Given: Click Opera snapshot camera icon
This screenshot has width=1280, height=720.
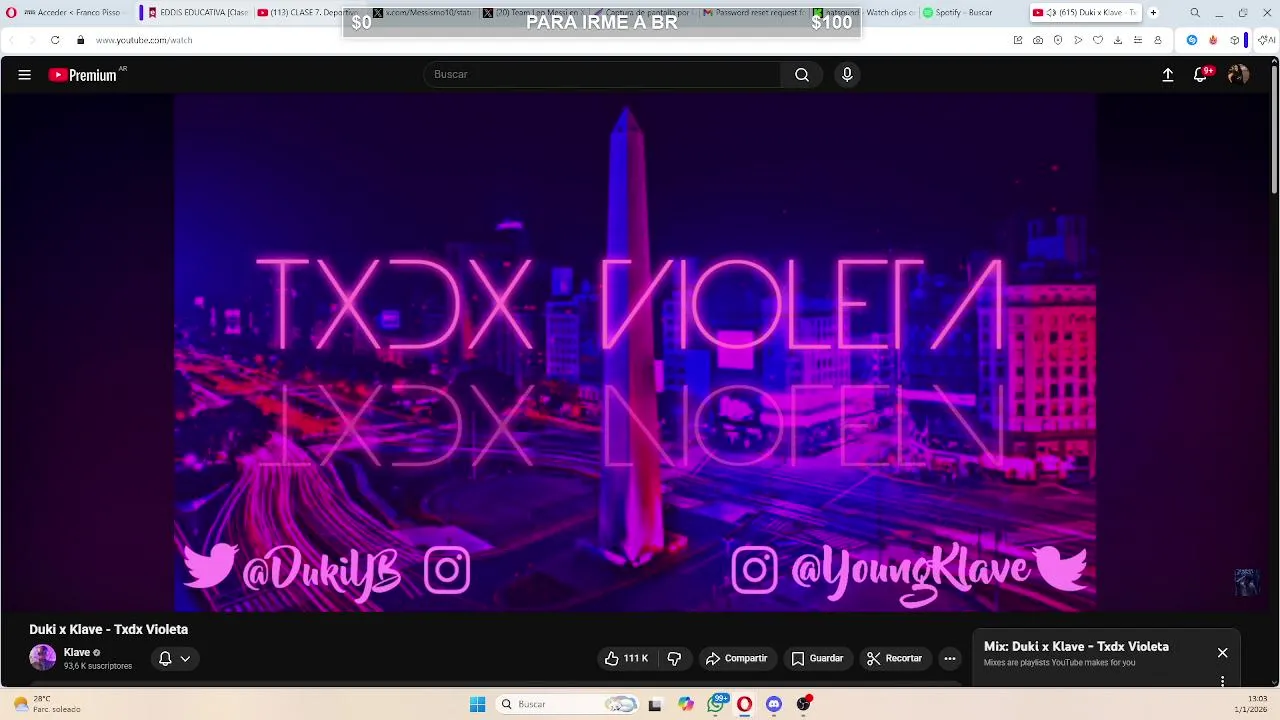Looking at the screenshot, I should tap(1038, 40).
